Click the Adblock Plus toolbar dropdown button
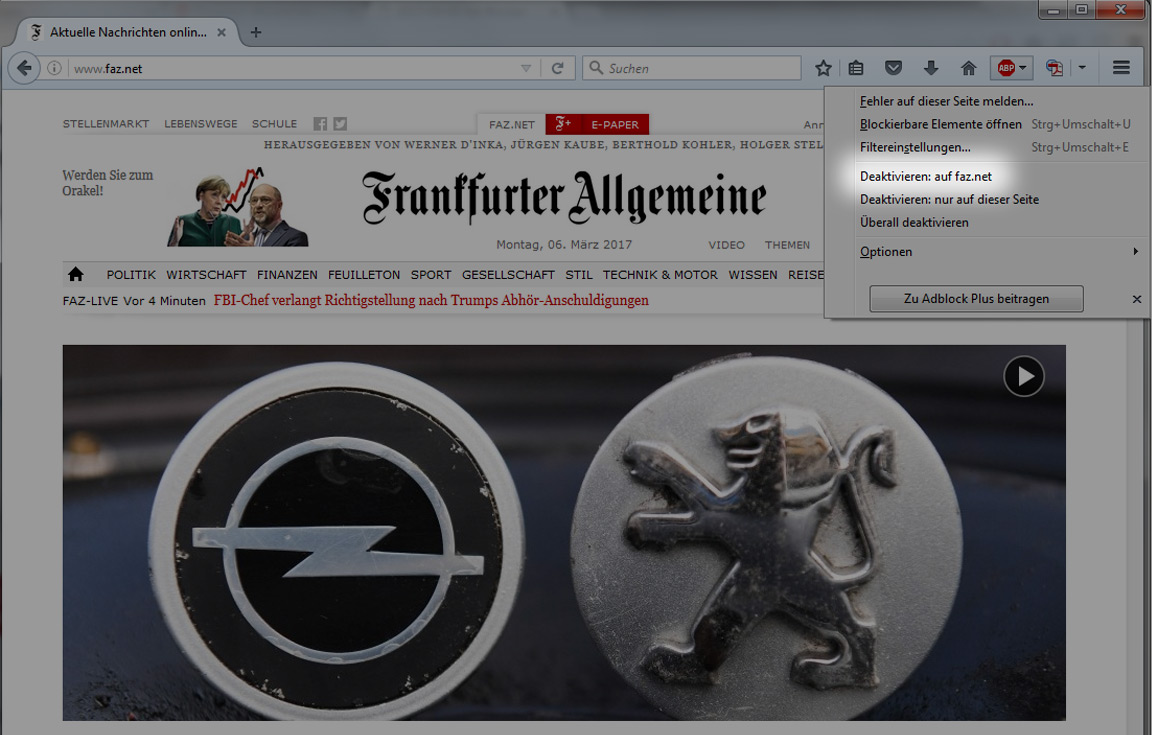 click(1011, 68)
